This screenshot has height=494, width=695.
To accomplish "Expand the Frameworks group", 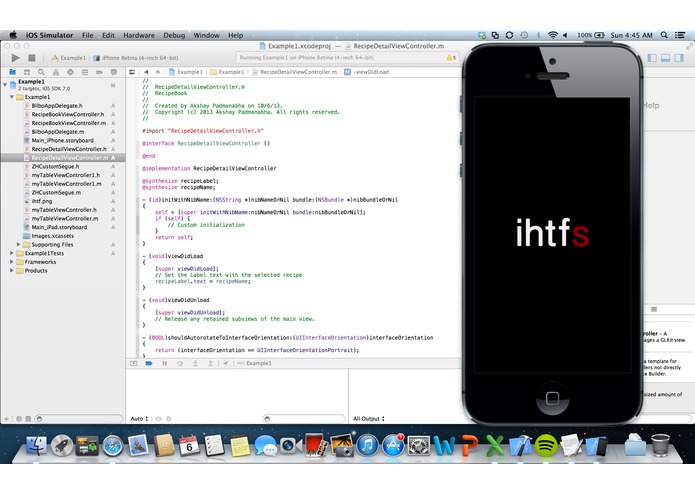I will coord(12,262).
